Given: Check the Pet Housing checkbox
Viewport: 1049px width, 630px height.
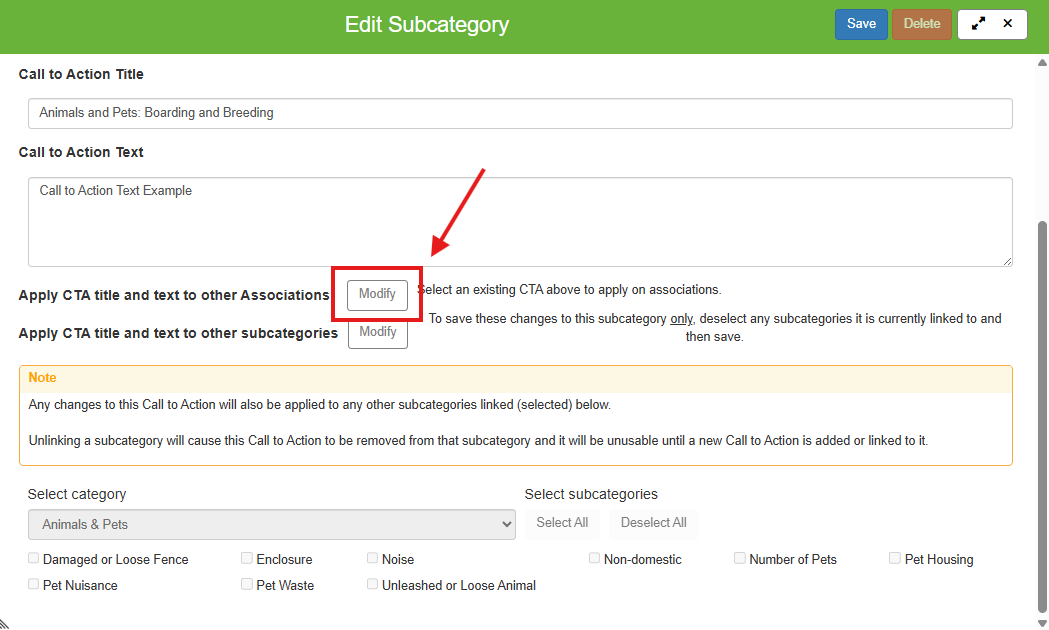Looking at the screenshot, I should pos(895,559).
